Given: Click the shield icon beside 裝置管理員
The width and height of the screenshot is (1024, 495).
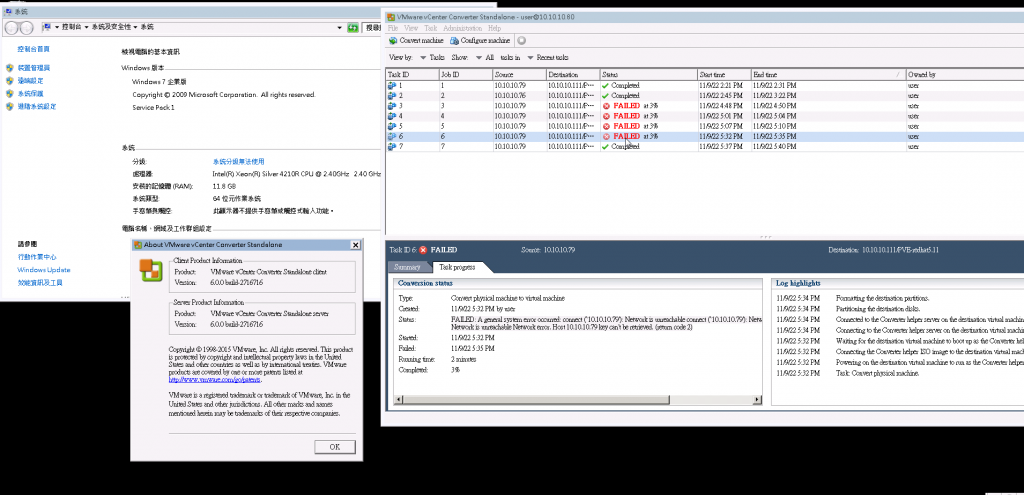Looking at the screenshot, I should (9, 68).
